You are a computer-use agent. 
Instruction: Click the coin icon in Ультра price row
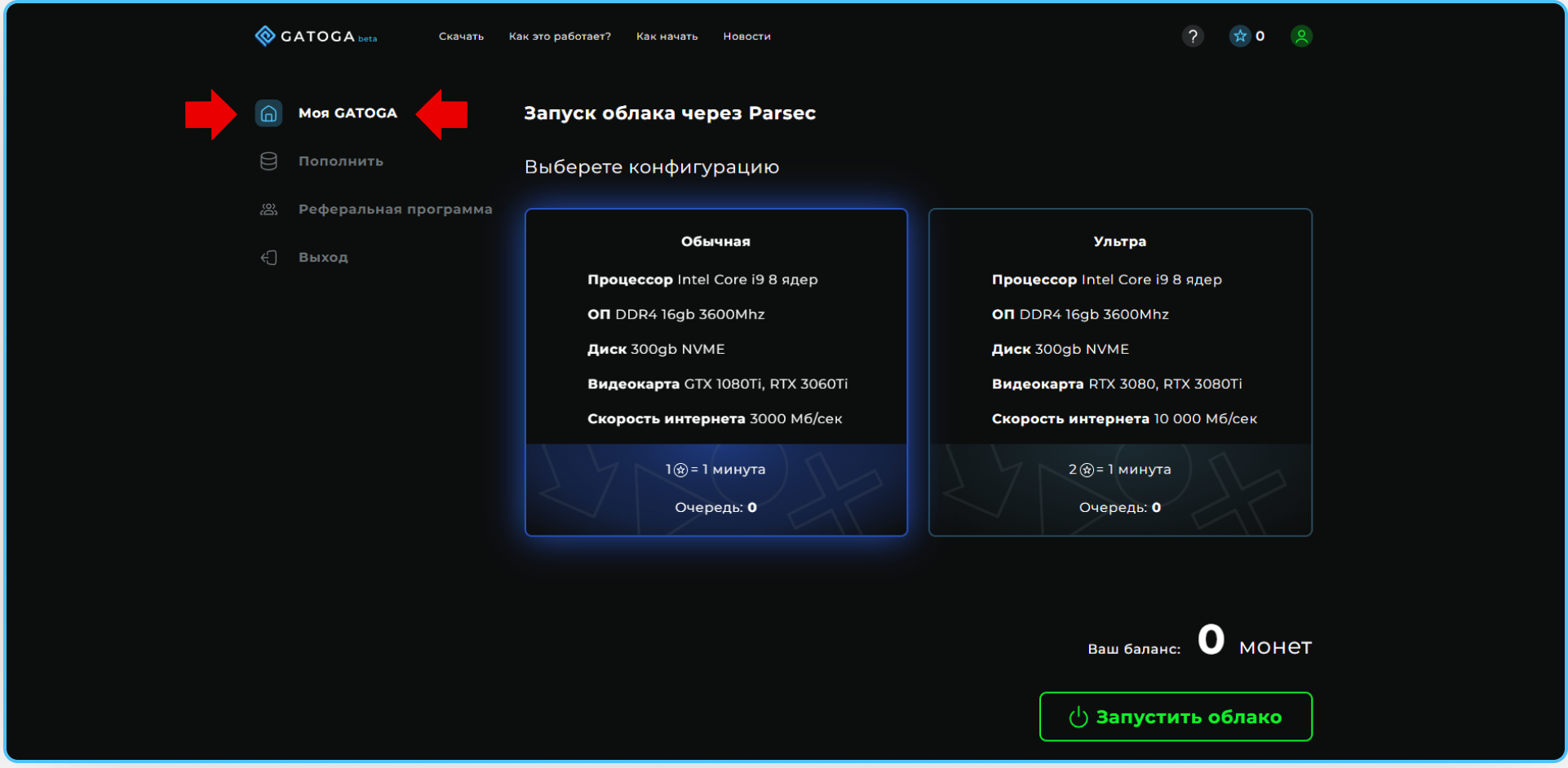pos(1087,470)
